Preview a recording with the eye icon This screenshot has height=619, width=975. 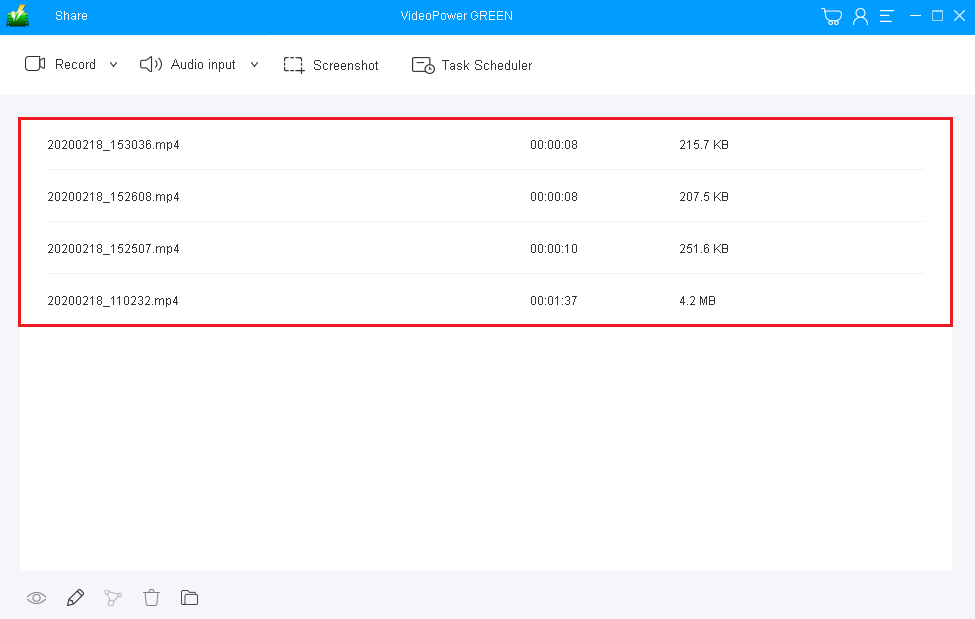click(36, 597)
